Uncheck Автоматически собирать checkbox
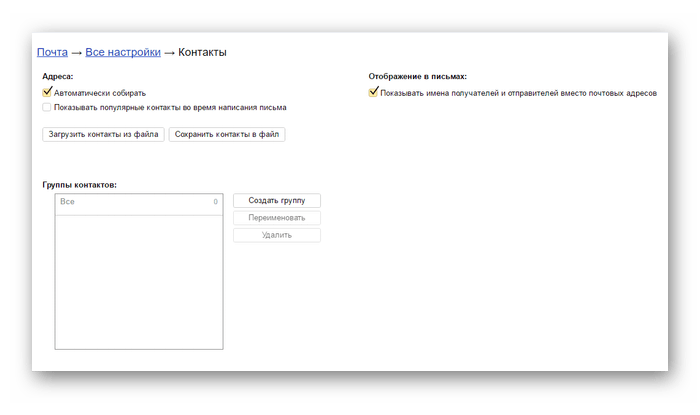The image size is (700, 415). click(47, 92)
